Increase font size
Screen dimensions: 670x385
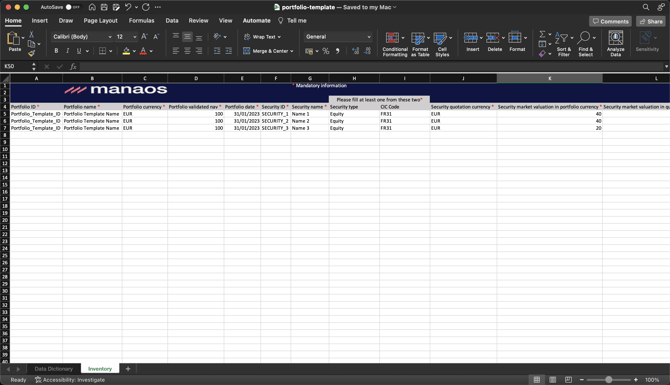(144, 37)
